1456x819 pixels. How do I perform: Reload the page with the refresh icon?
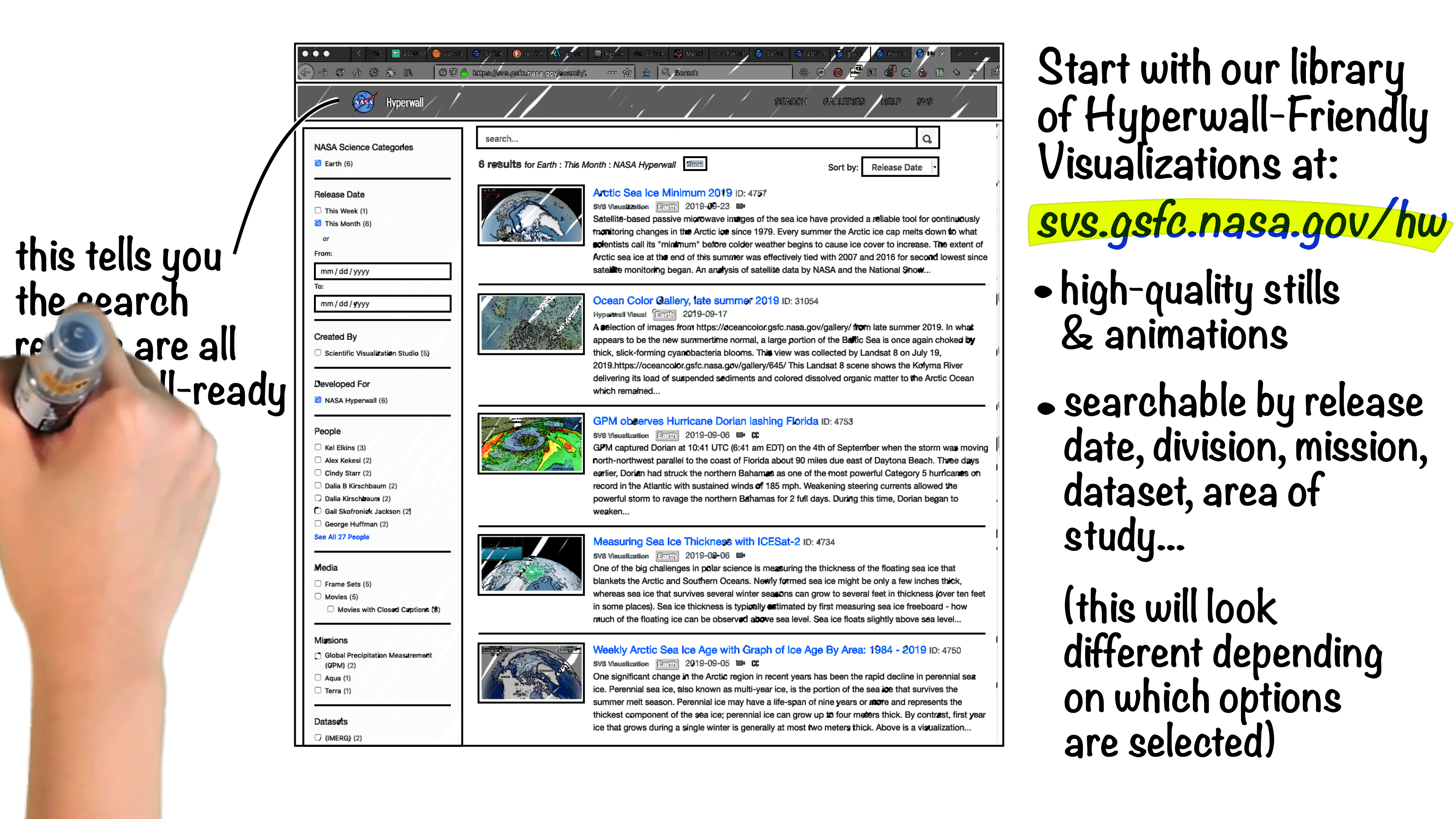point(340,72)
